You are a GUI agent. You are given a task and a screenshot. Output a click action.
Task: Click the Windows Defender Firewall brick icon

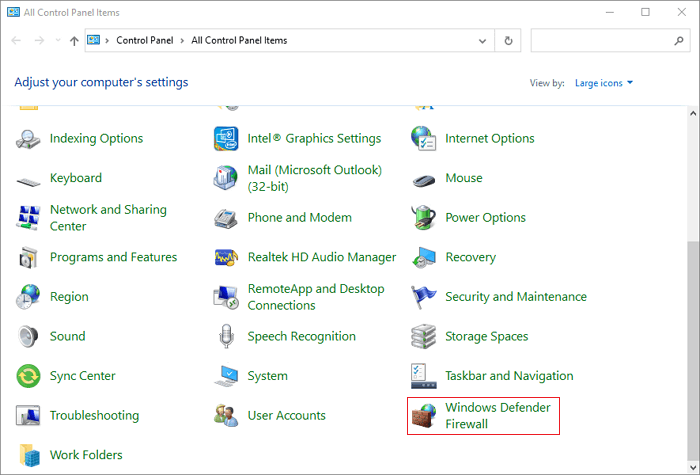click(423, 416)
